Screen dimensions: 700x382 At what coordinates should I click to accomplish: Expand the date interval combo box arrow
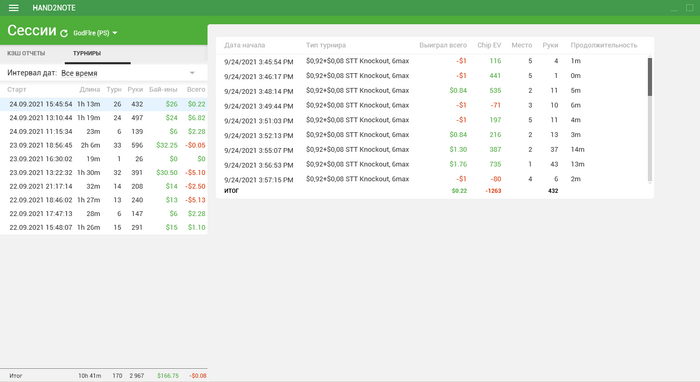[x=192, y=73]
